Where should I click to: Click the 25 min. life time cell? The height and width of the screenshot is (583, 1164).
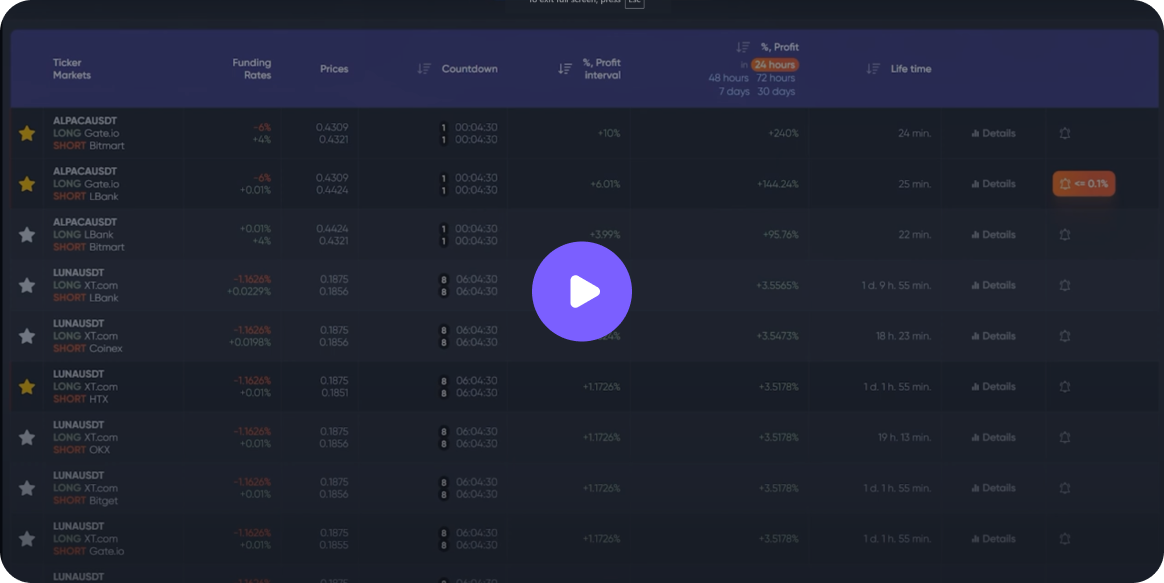915,184
